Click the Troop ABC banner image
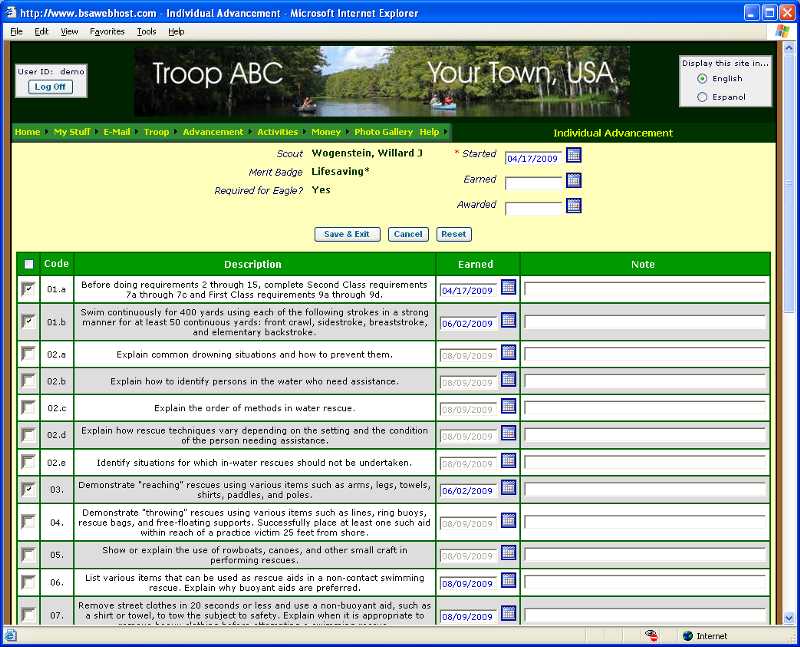 pos(382,82)
